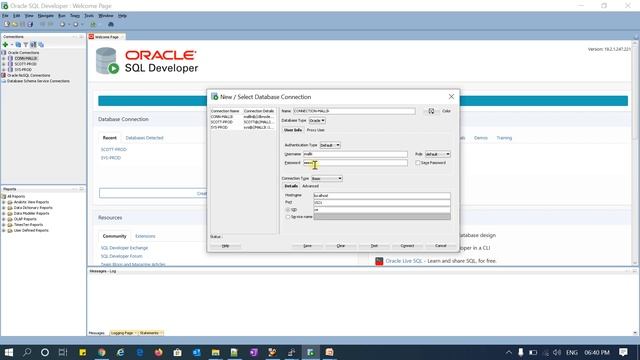
Task: Open the Action Center notification icon
Action: pos(623,352)
